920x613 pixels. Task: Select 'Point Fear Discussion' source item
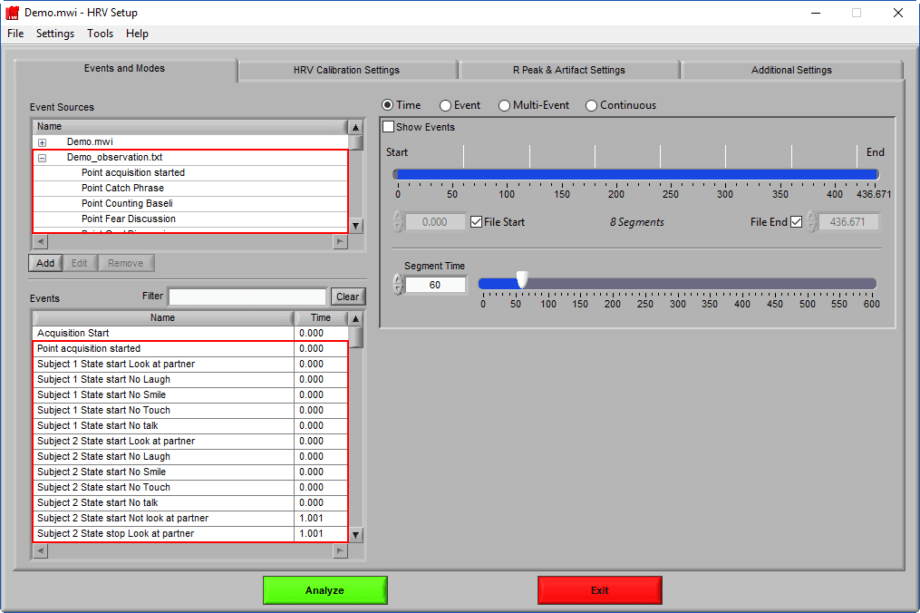click(191, 219)
